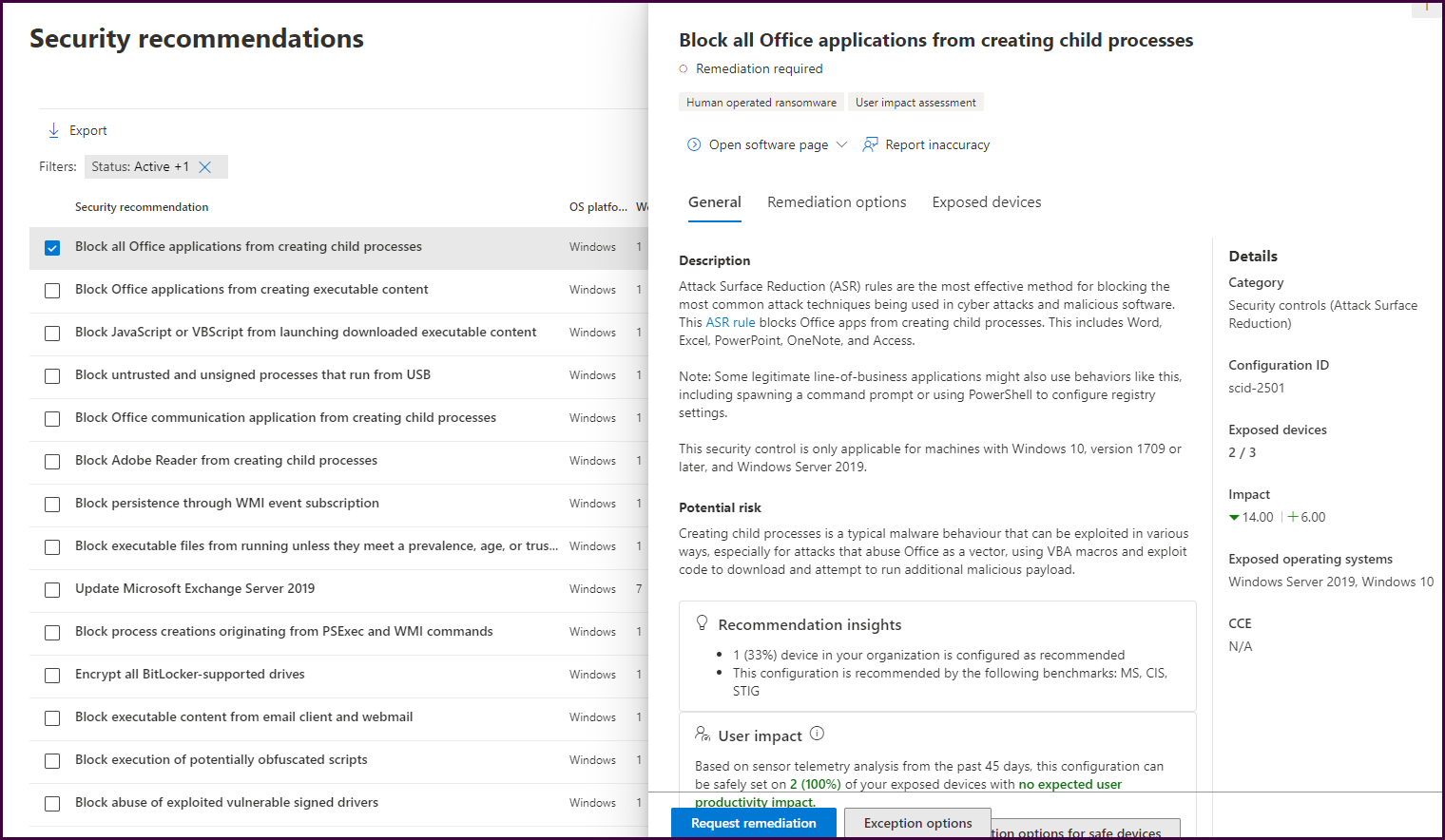The image size is (1445, 840).
Task: Sort by Security recommendation column header
Action: click(142, 207)
